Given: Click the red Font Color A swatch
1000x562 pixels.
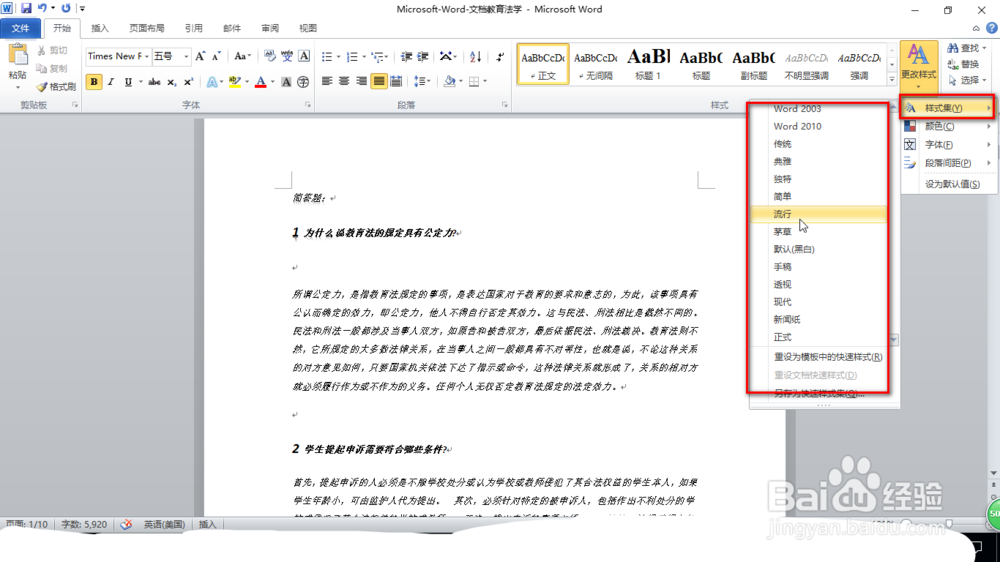Looking at the screenshot, I should click(260, 82).
